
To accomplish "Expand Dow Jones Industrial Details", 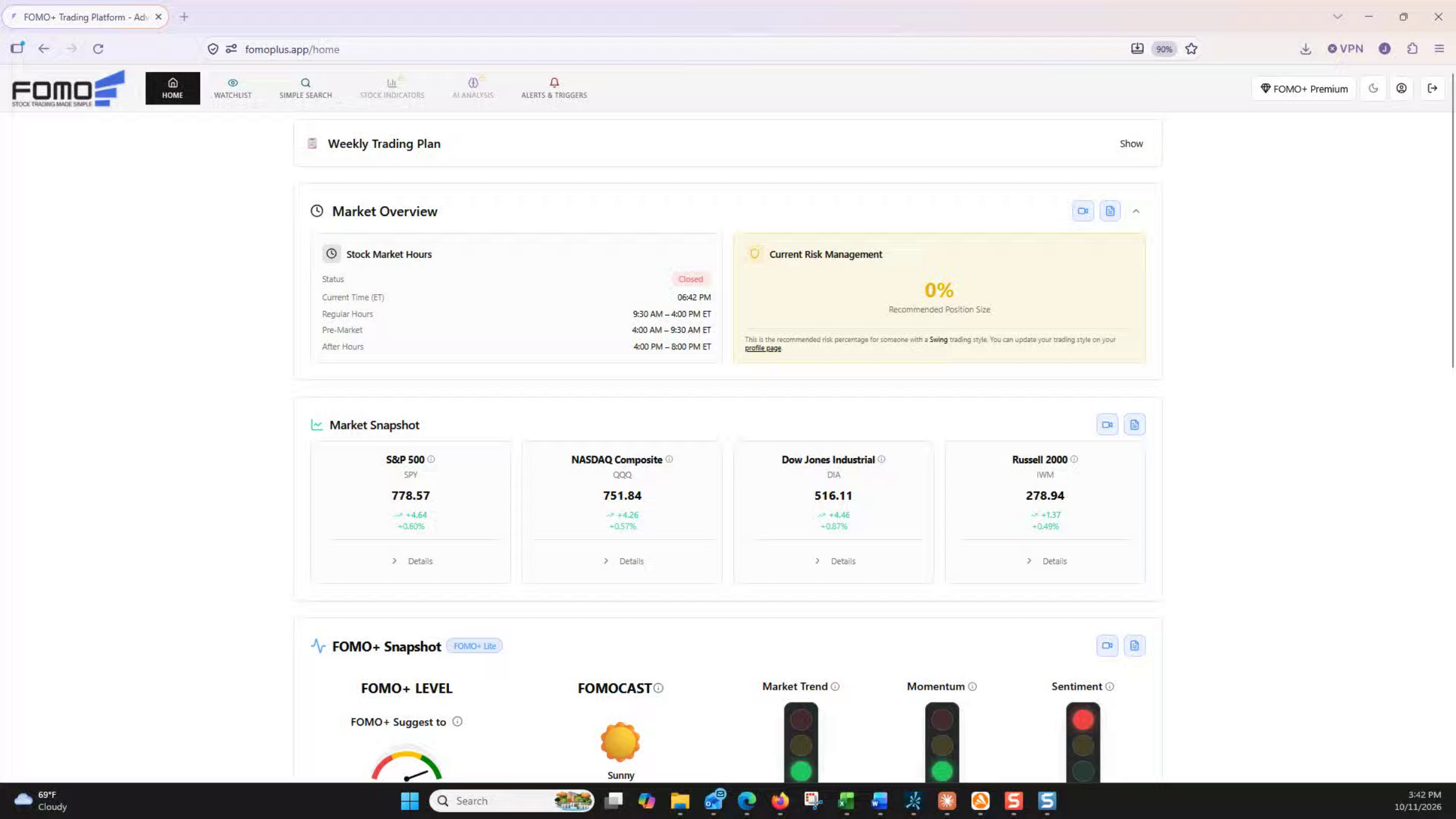I will 835,561.
